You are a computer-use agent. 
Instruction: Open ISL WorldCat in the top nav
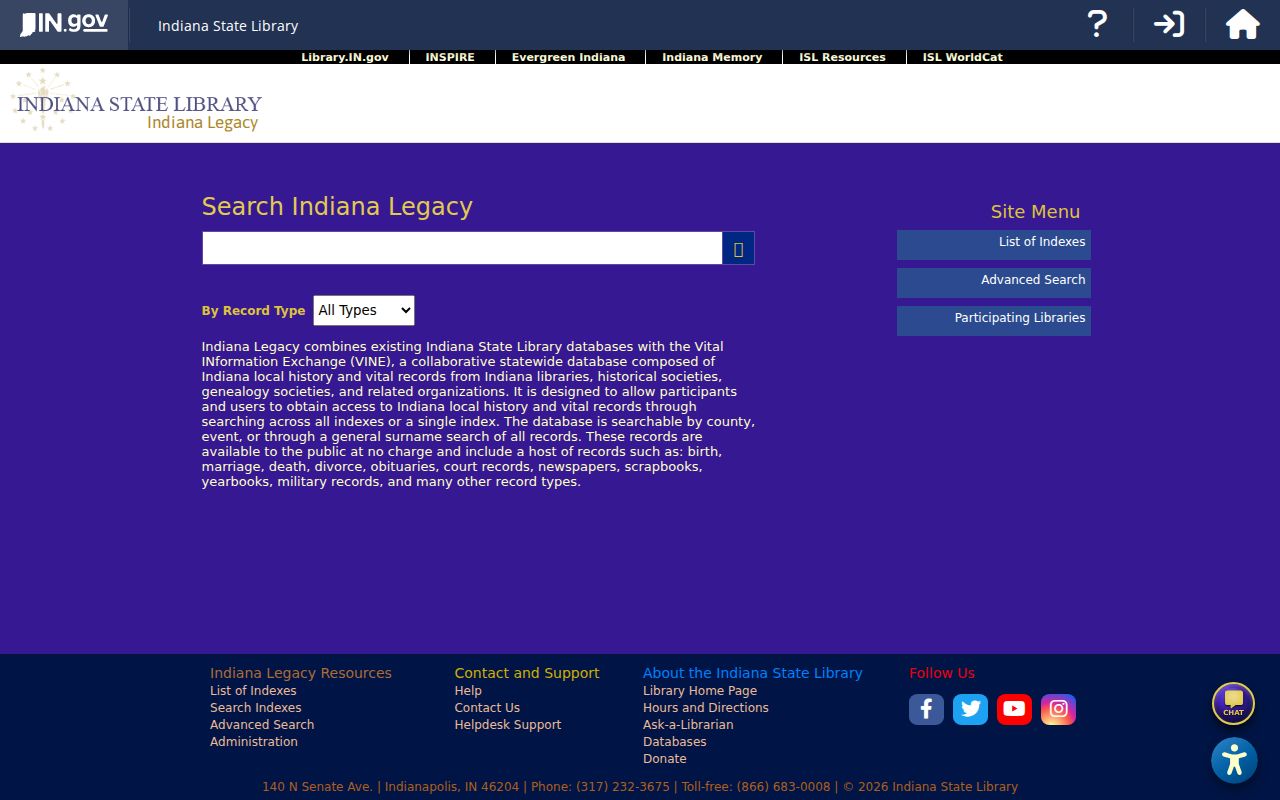(x=962, y=57)
